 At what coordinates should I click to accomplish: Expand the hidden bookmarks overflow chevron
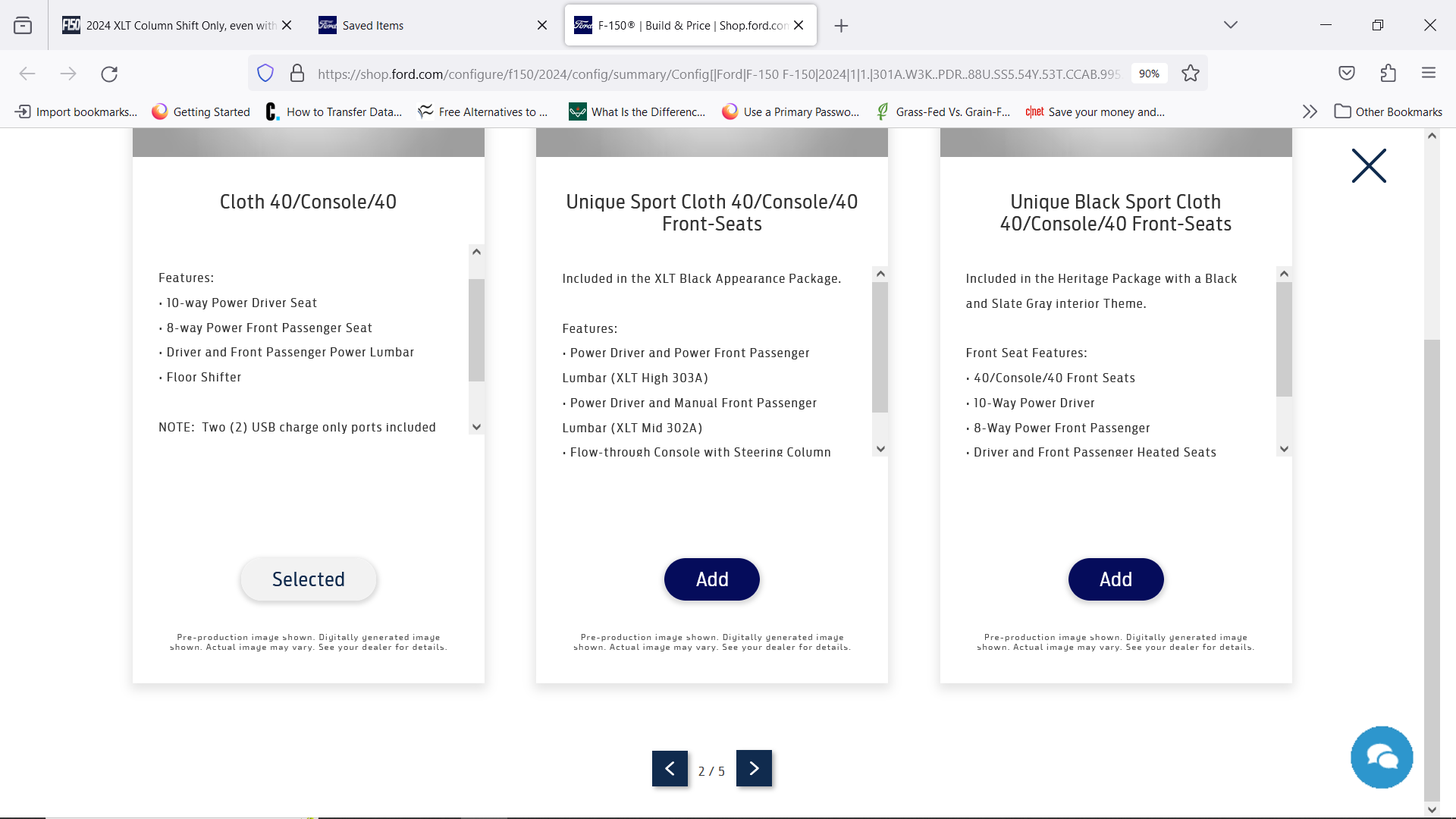1310,111
